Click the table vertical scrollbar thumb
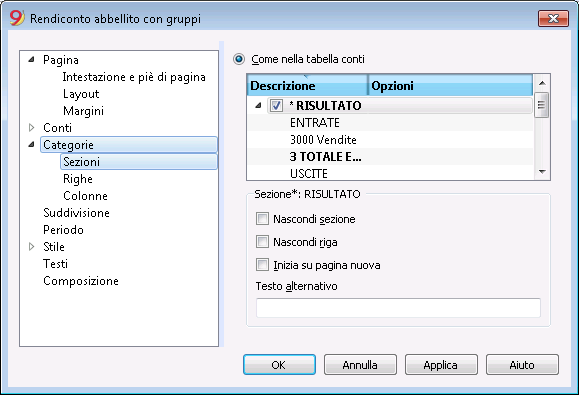Viewport: 579px width, 395px height. tap(542, 105)
